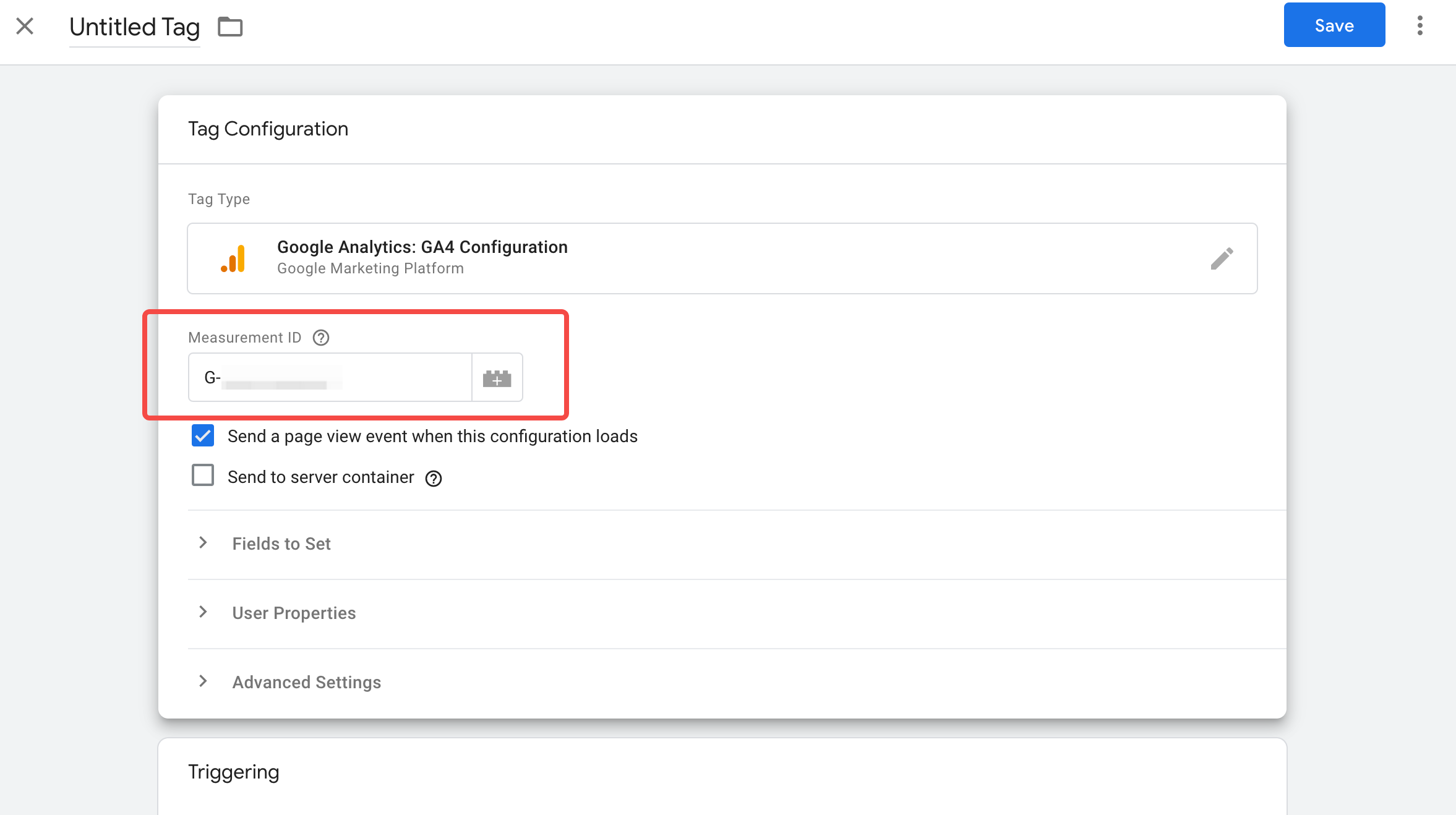Open the folder icon next to Untitled Tag

230,27
